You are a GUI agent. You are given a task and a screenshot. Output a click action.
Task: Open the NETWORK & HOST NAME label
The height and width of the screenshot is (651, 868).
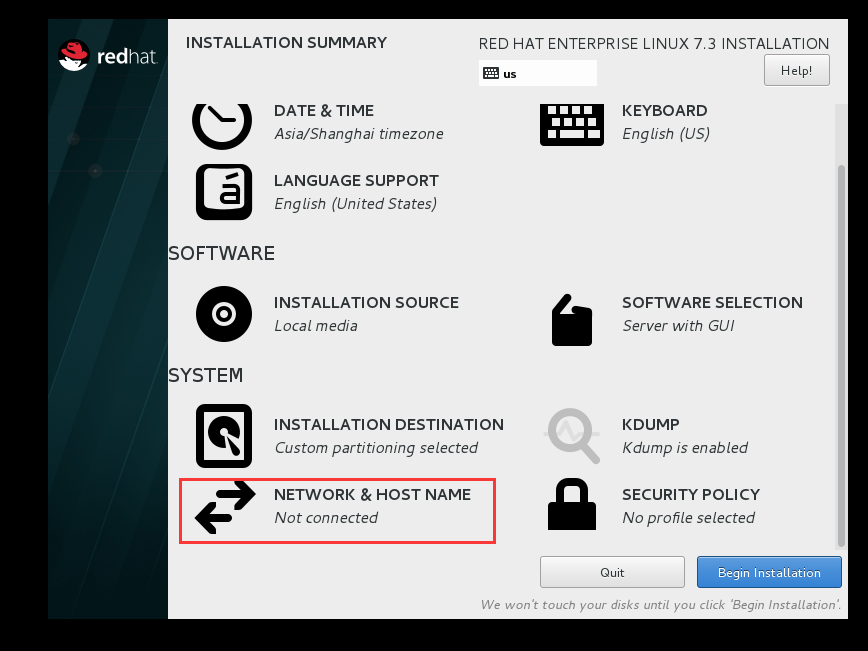point(373,495)
